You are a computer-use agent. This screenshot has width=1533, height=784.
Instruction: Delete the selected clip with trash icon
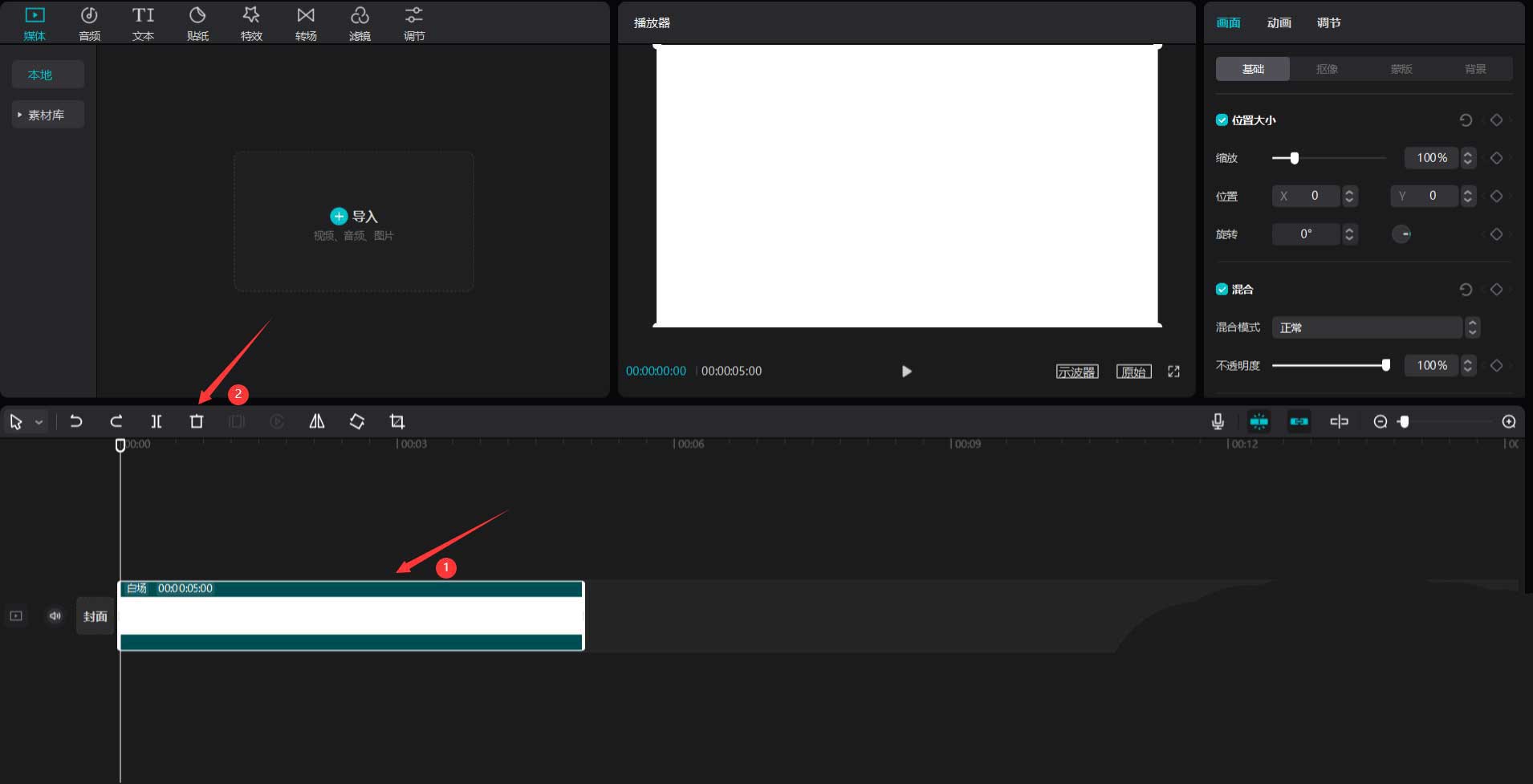pos(197,421)
